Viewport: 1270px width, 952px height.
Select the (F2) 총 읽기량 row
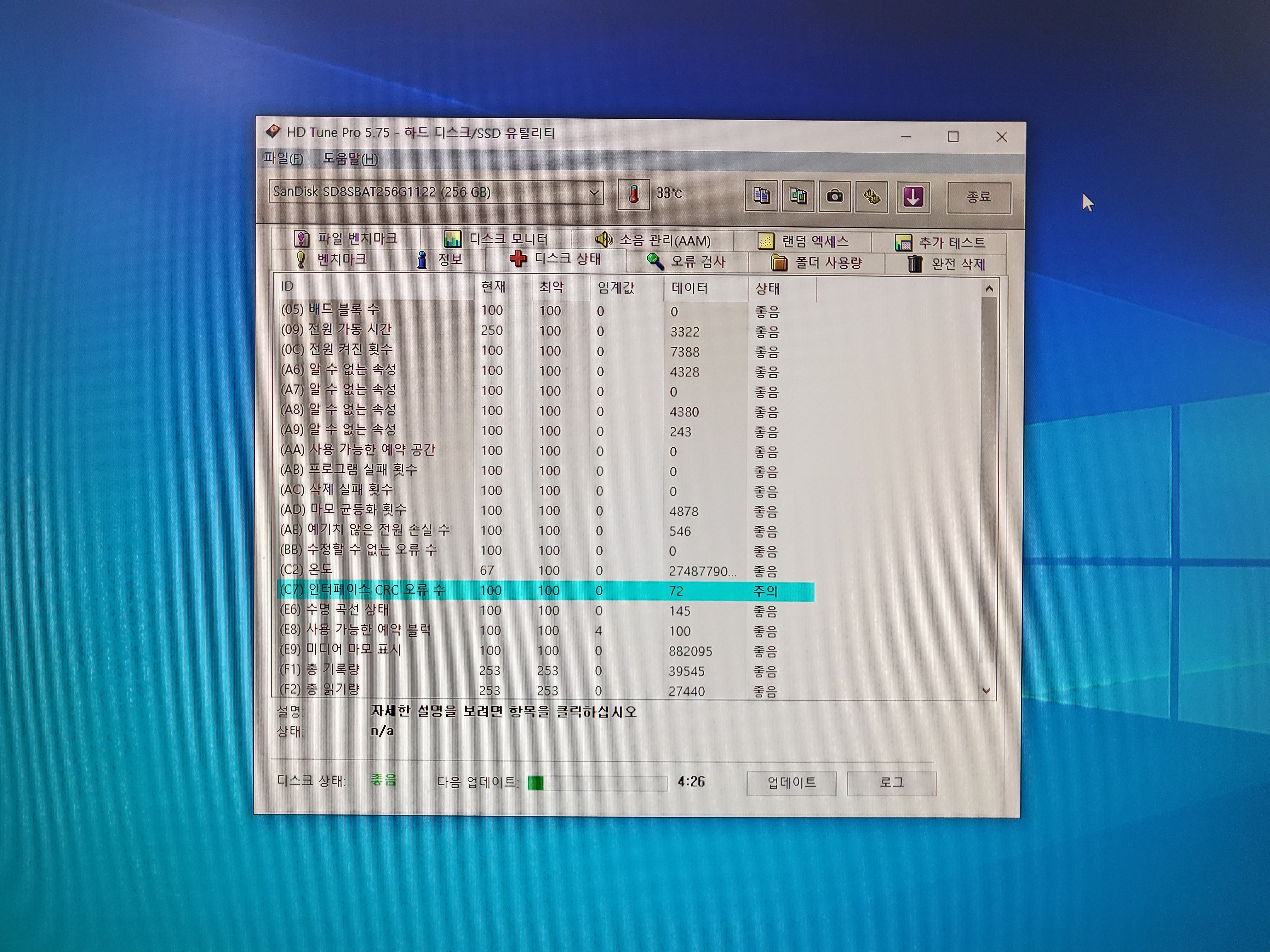546,690
